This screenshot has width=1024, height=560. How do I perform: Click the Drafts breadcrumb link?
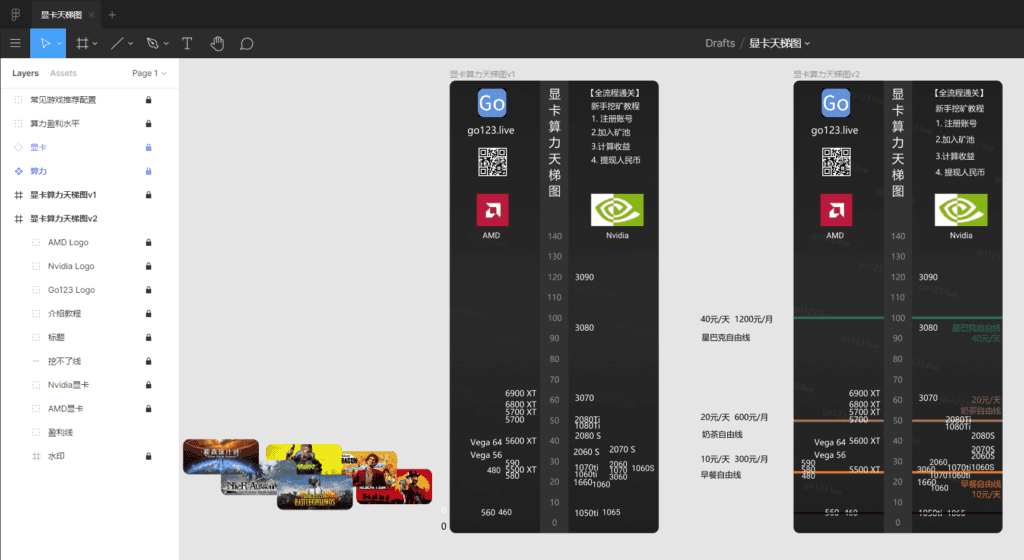click(720, 43)
